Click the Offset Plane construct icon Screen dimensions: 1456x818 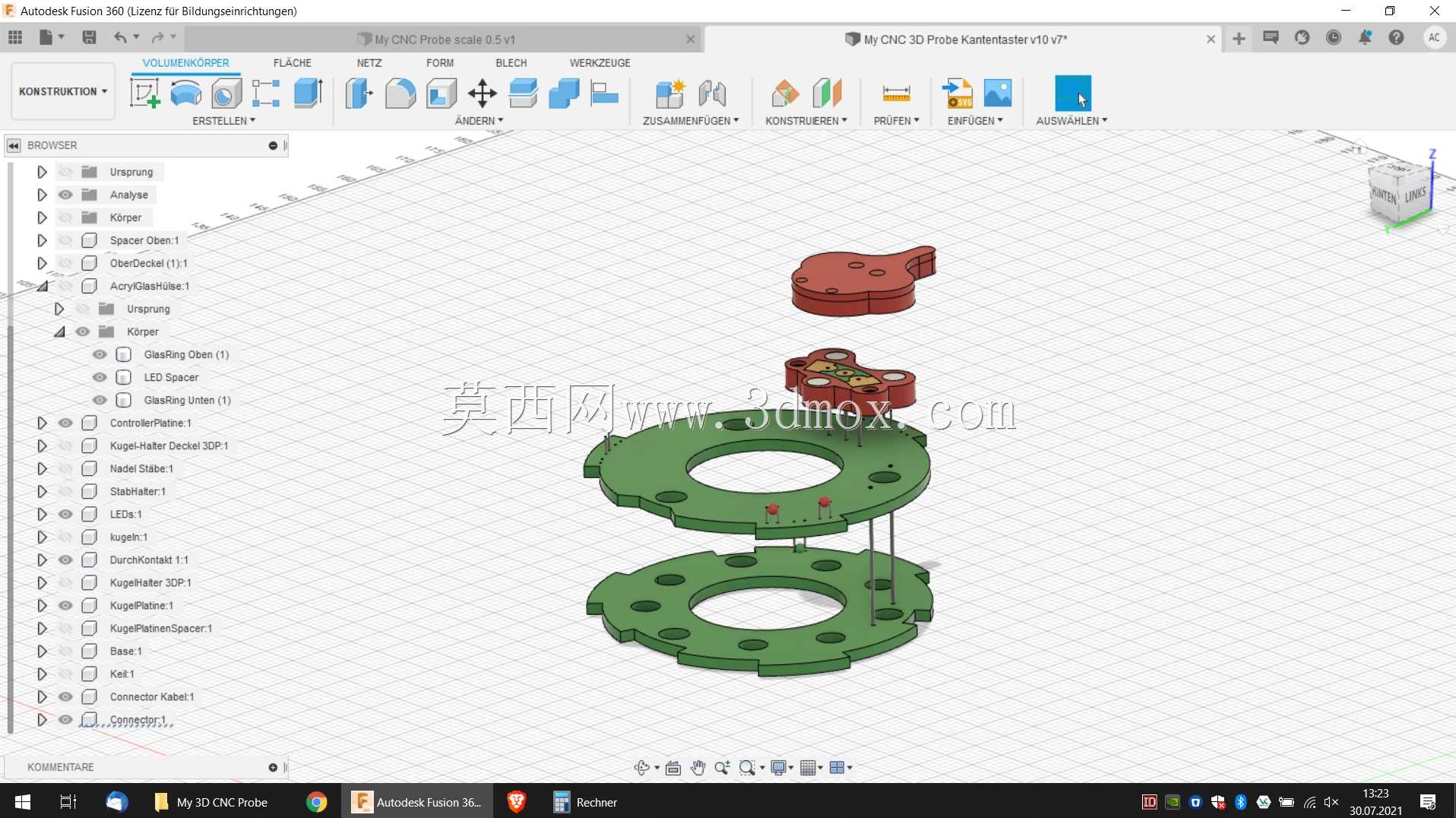[x=785, y=94]
